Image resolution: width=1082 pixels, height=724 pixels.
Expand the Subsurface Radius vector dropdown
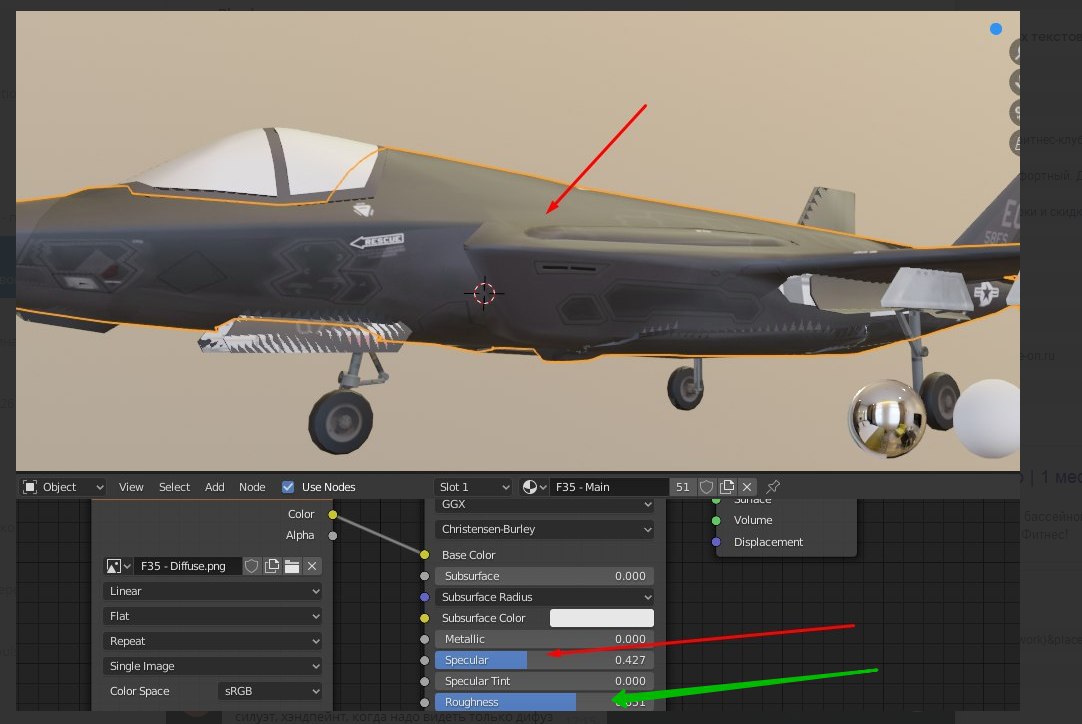[x=544, y=597]
